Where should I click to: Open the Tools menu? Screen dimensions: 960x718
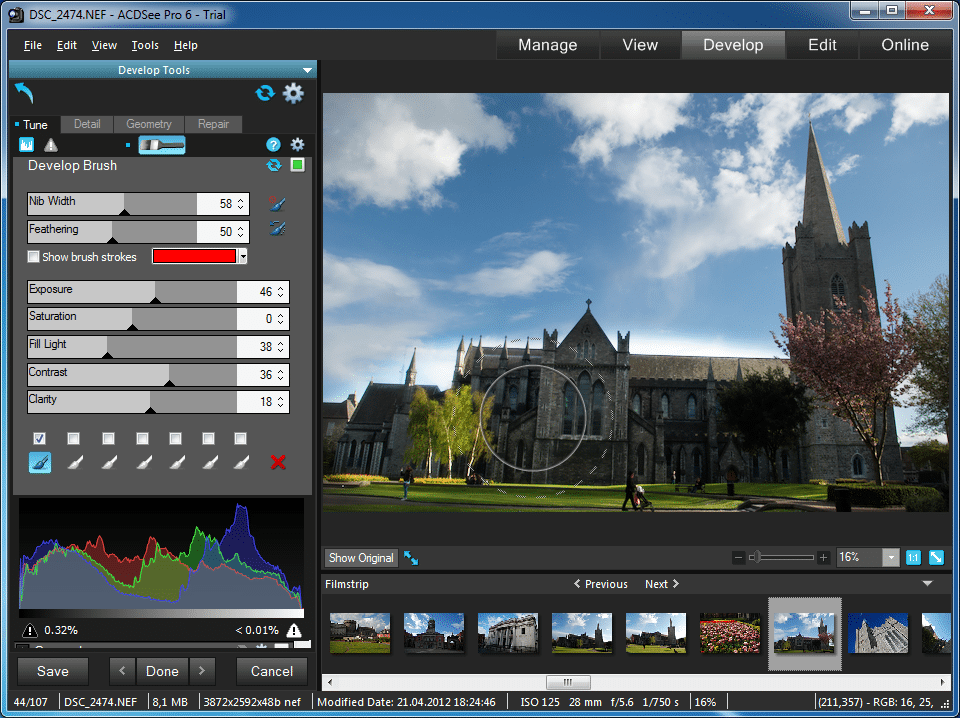pos(145,45)
